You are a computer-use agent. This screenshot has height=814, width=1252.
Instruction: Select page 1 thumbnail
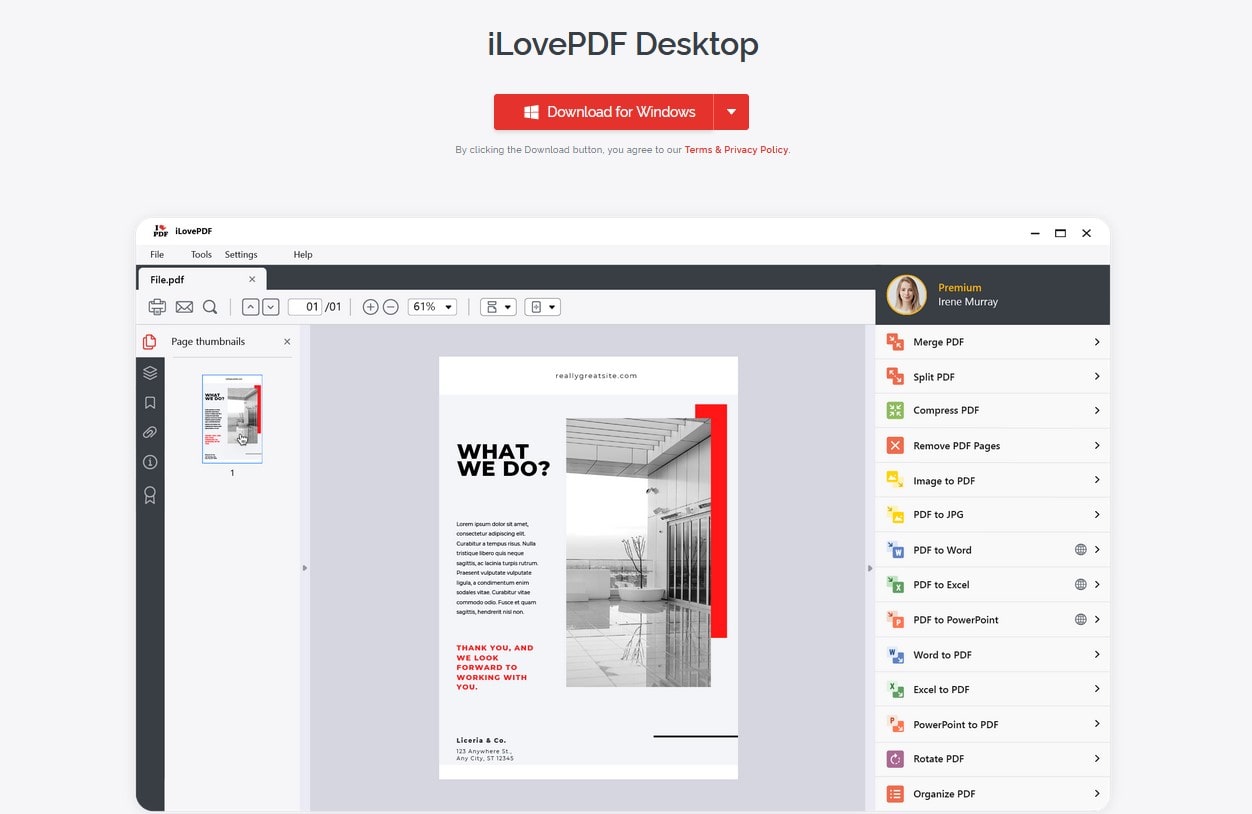click(x=232, y=419)
